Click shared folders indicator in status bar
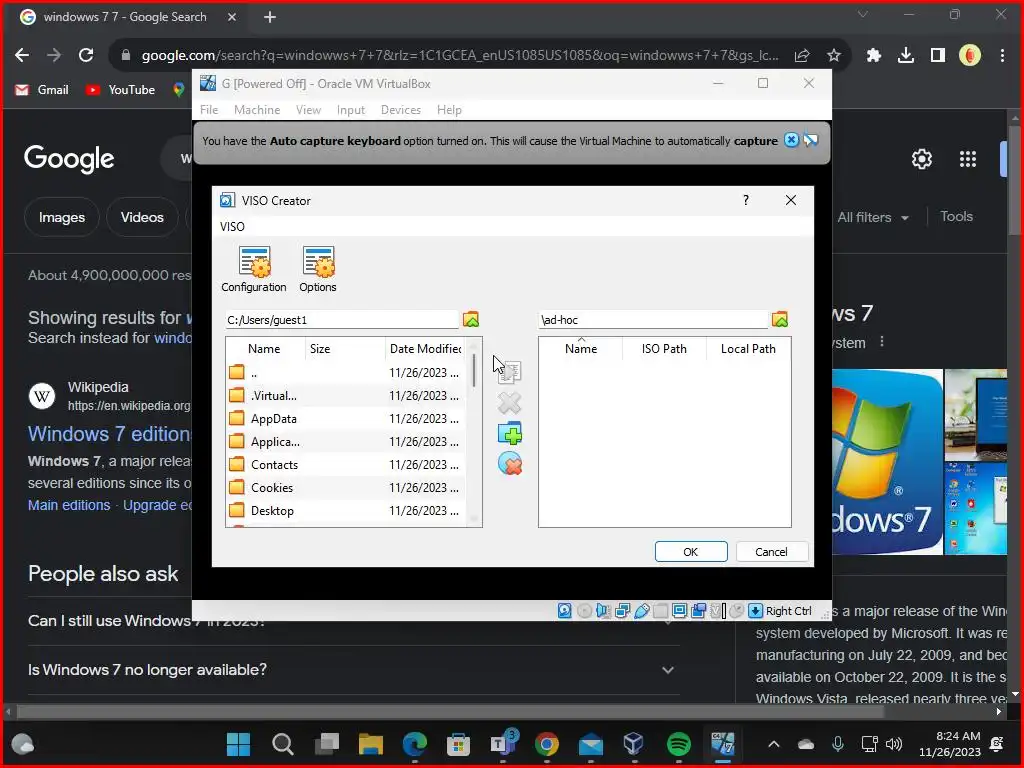1024x768 pixels. pos(660,611)
